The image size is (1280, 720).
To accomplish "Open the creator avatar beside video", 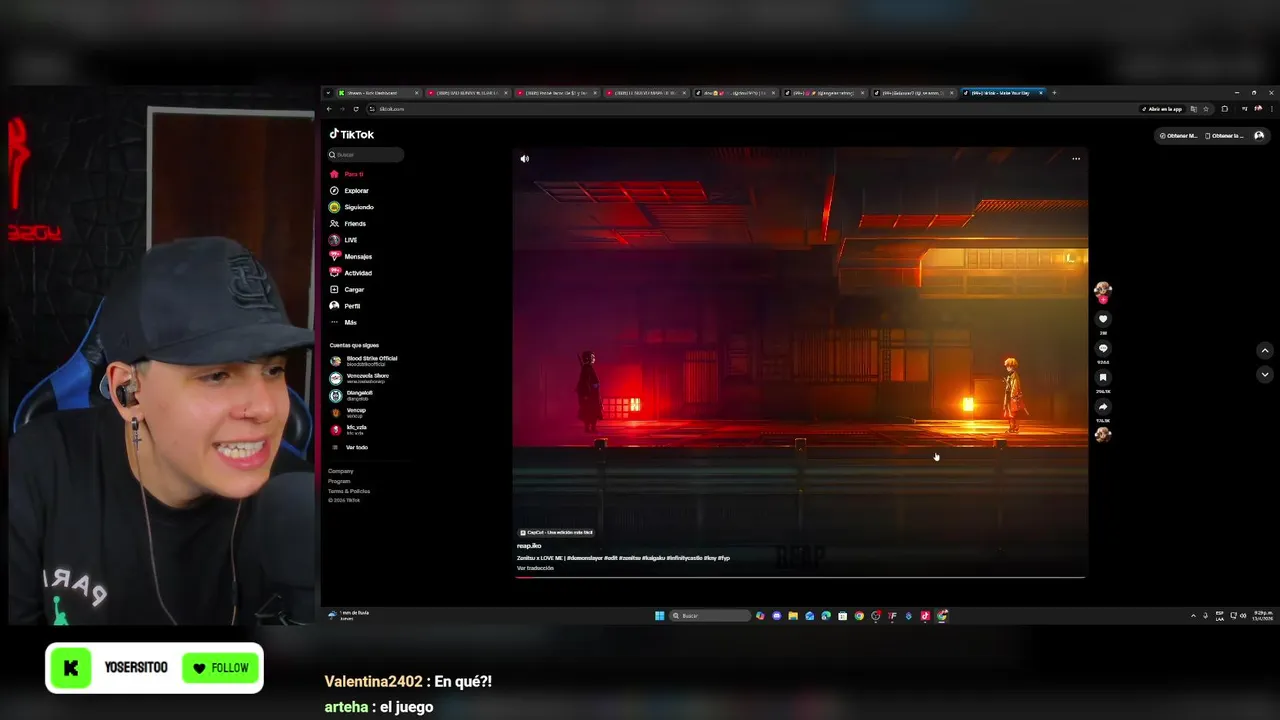I will (1103, 290).
